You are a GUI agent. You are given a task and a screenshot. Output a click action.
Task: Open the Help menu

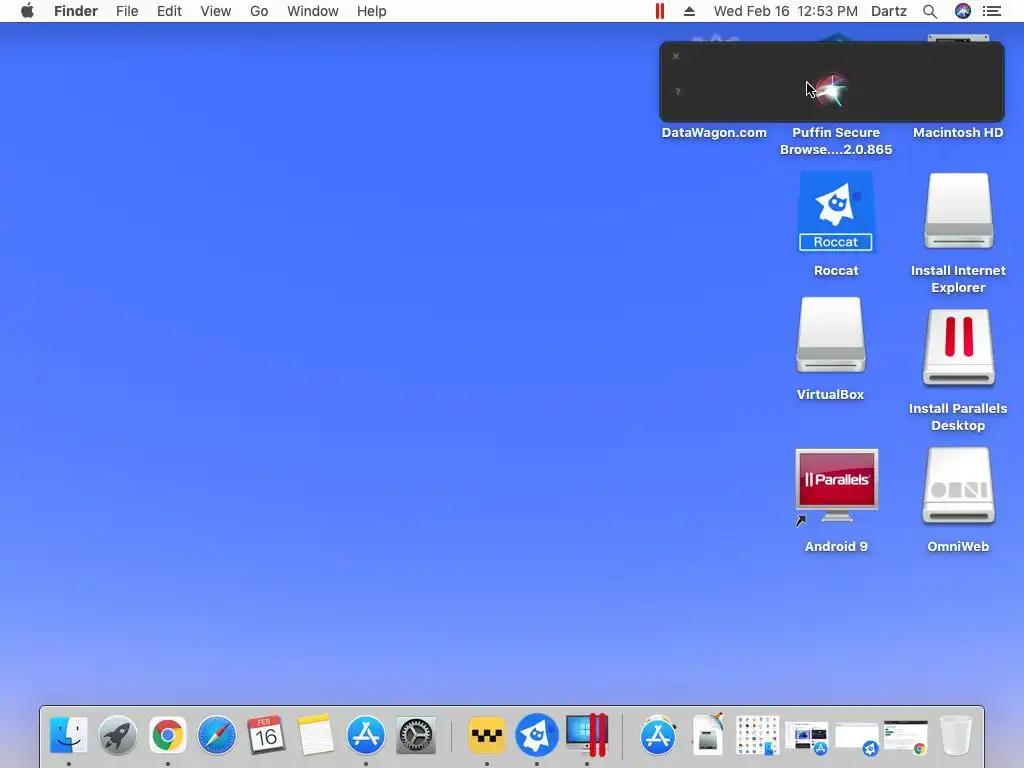tap(372, 11)
